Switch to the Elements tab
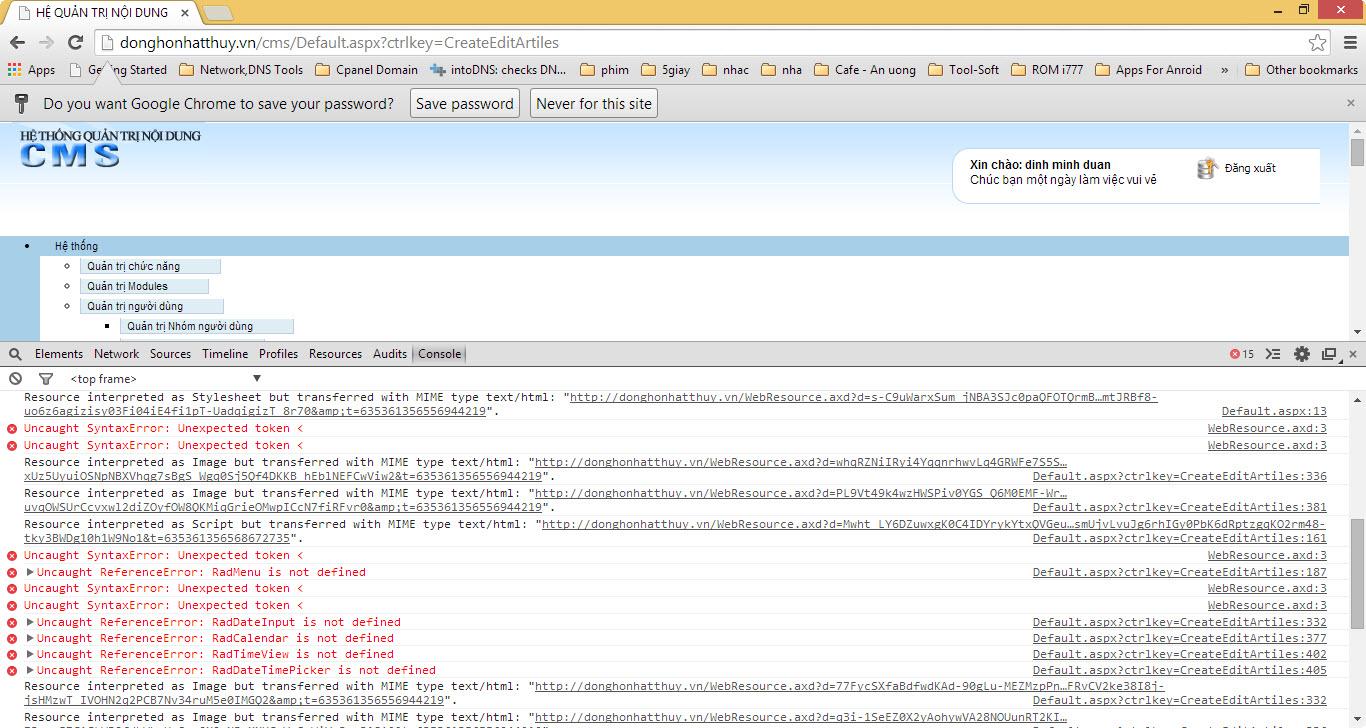The width and height of the screenshot is (1366, 728). click(x=59, y=354)
